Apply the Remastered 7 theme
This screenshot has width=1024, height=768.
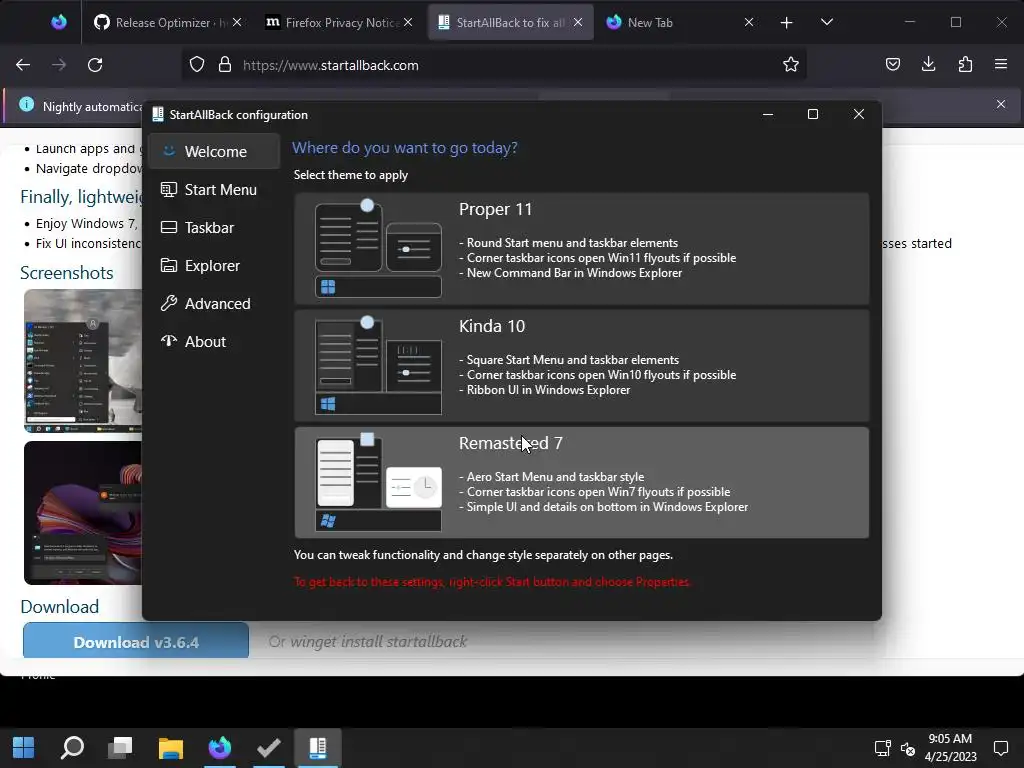pos(581,483)
